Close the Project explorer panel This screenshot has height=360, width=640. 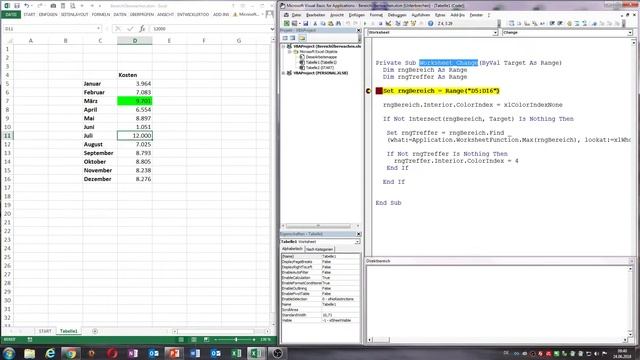tap(359, 30)
